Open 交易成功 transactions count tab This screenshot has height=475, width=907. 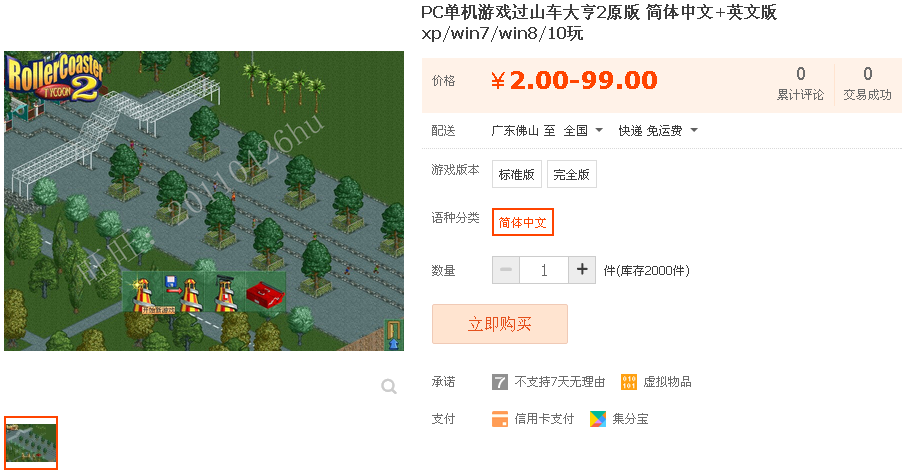pyautogui.click(x=868, y=84)
